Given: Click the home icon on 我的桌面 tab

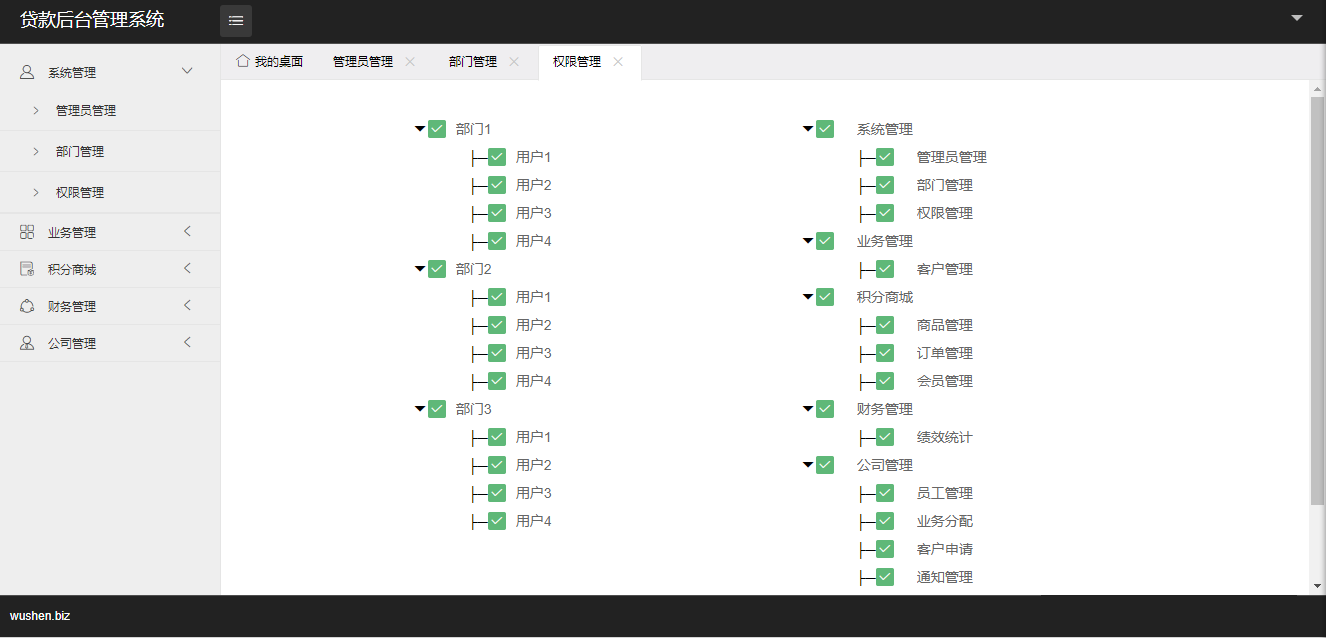Looking at the screenshot, I should 242,61.
